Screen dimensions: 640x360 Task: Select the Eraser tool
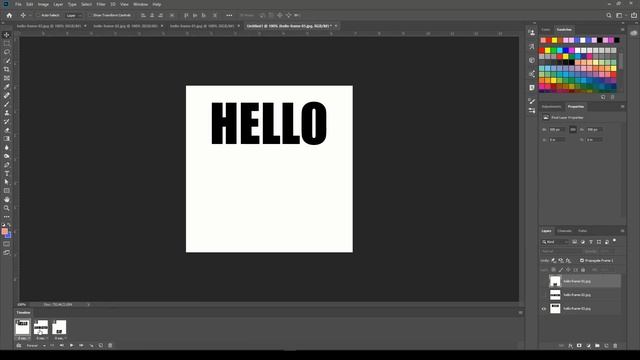pos(7,130)
